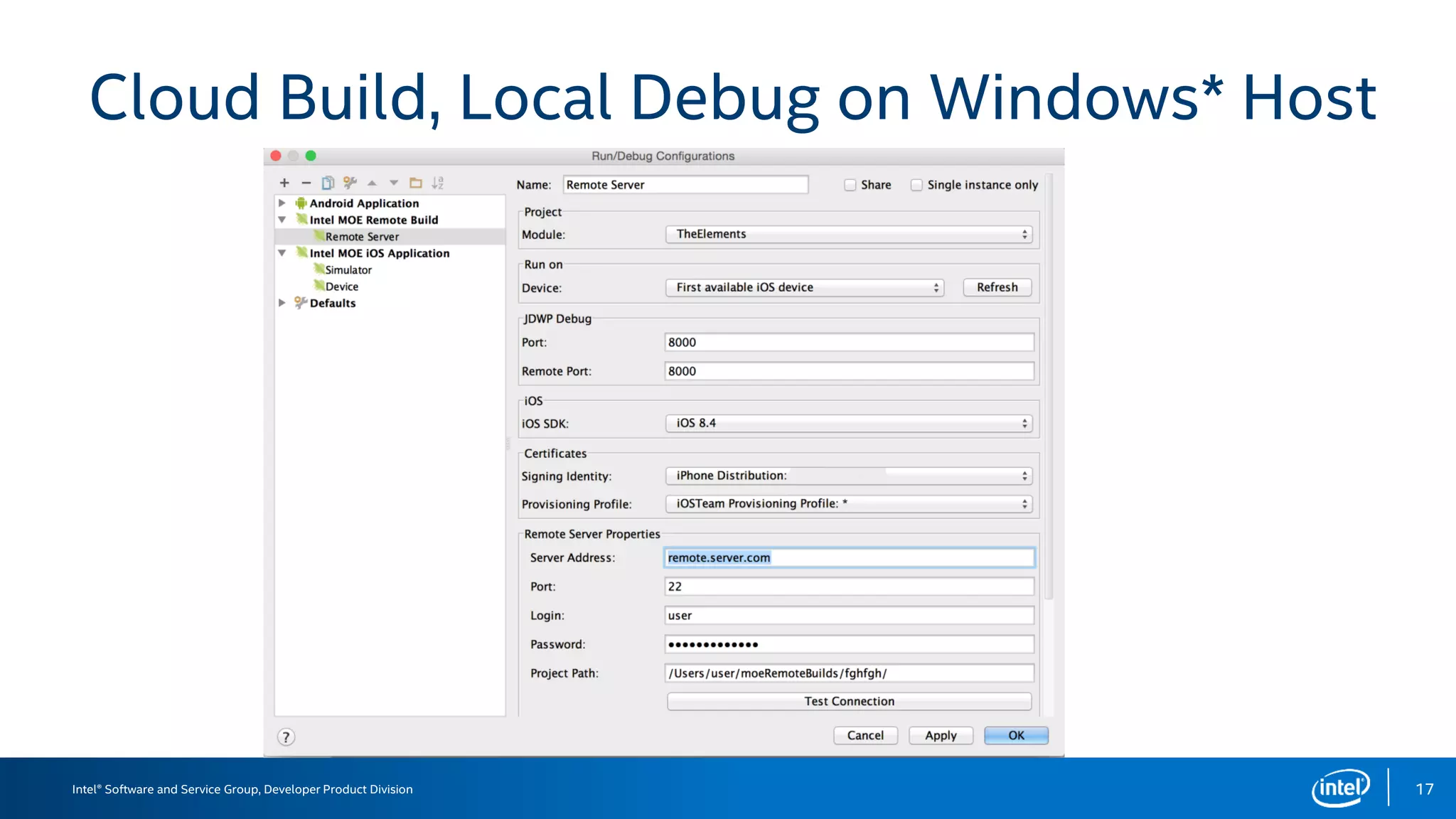Open help with the question mark icon
The height and width of the screenshot is (819, 1456).
[286, 737]
